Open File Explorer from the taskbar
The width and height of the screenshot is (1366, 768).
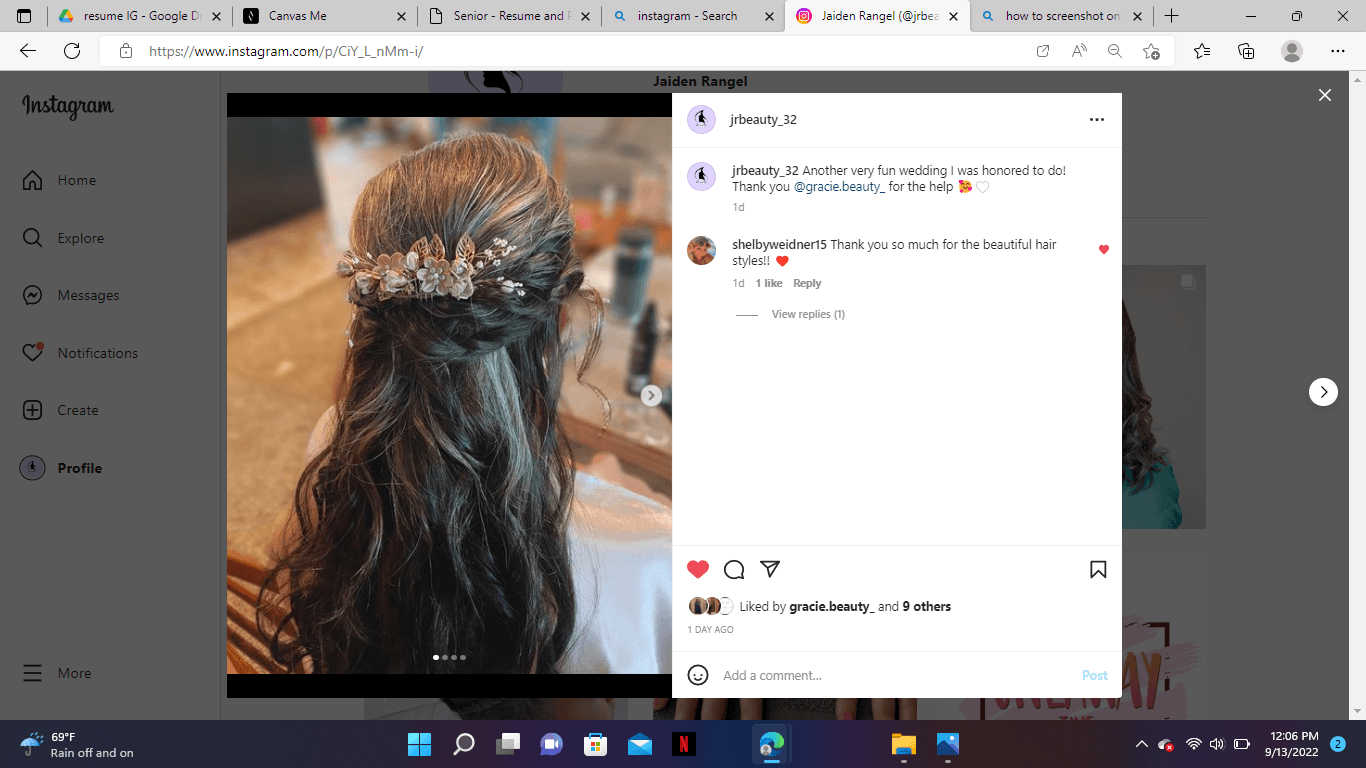click(x=904, y=744)
